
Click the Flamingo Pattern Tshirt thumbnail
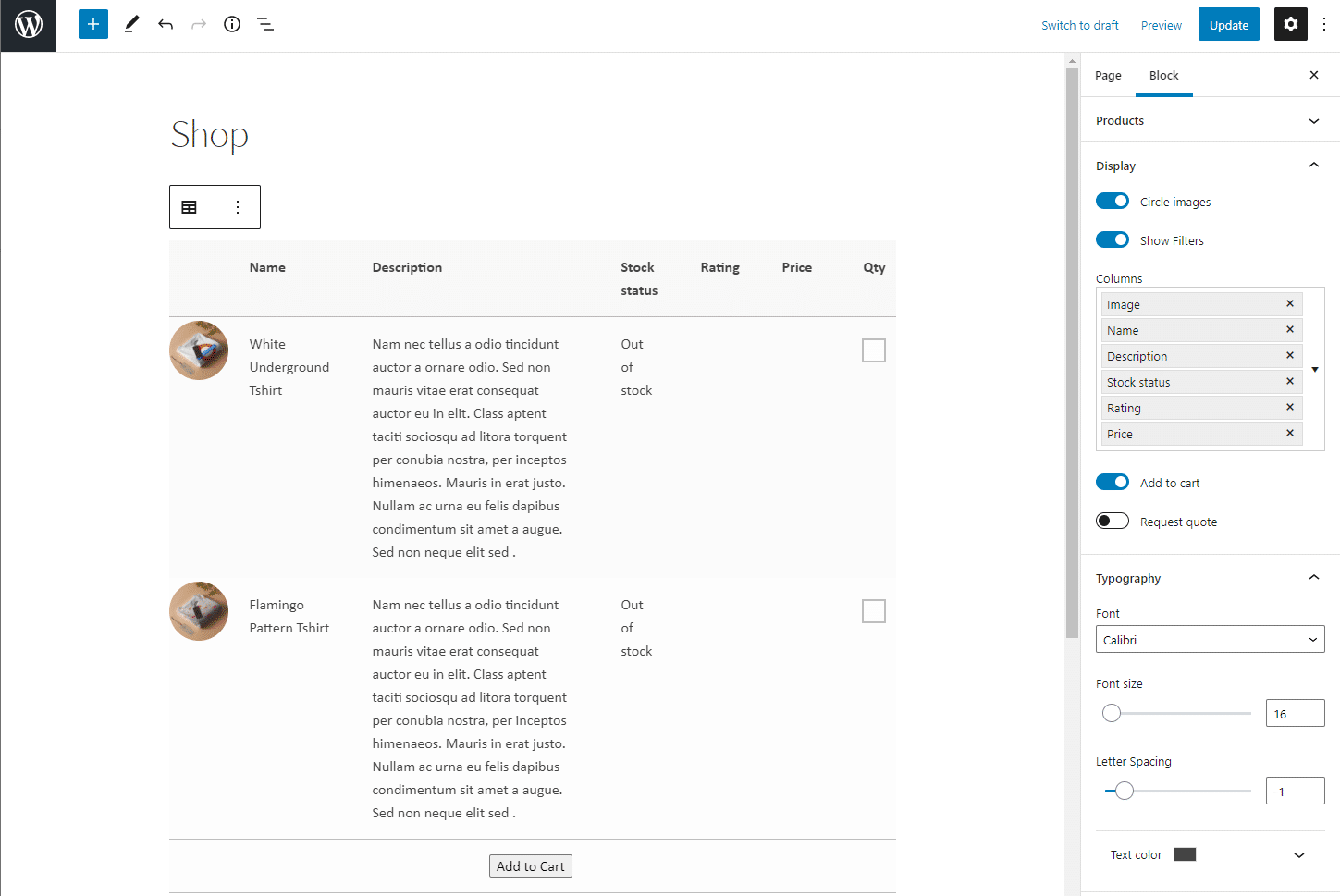(x=199, y=611)
